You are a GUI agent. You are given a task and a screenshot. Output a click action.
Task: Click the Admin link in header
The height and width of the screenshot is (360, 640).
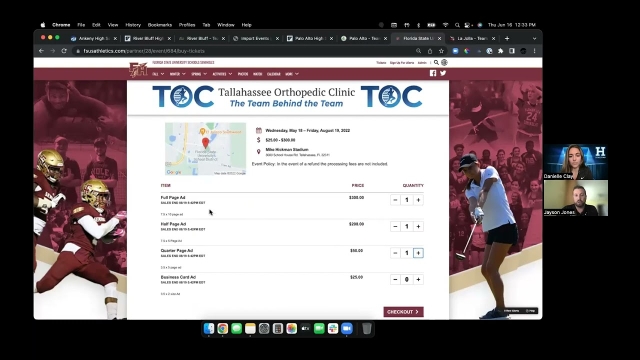click(x=422, y=63)
